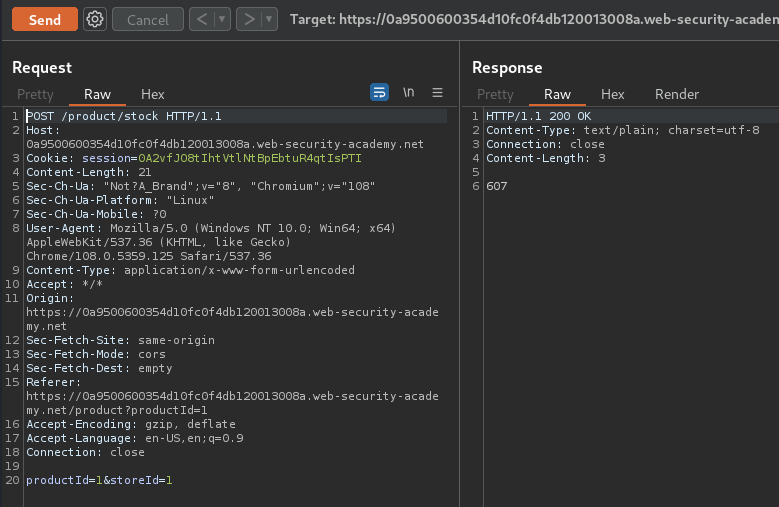The height and width of the screenshot is (507, 779).
Task: Click the Sec-Fetch-Site: same-origin header
Action: click(120, 340)
